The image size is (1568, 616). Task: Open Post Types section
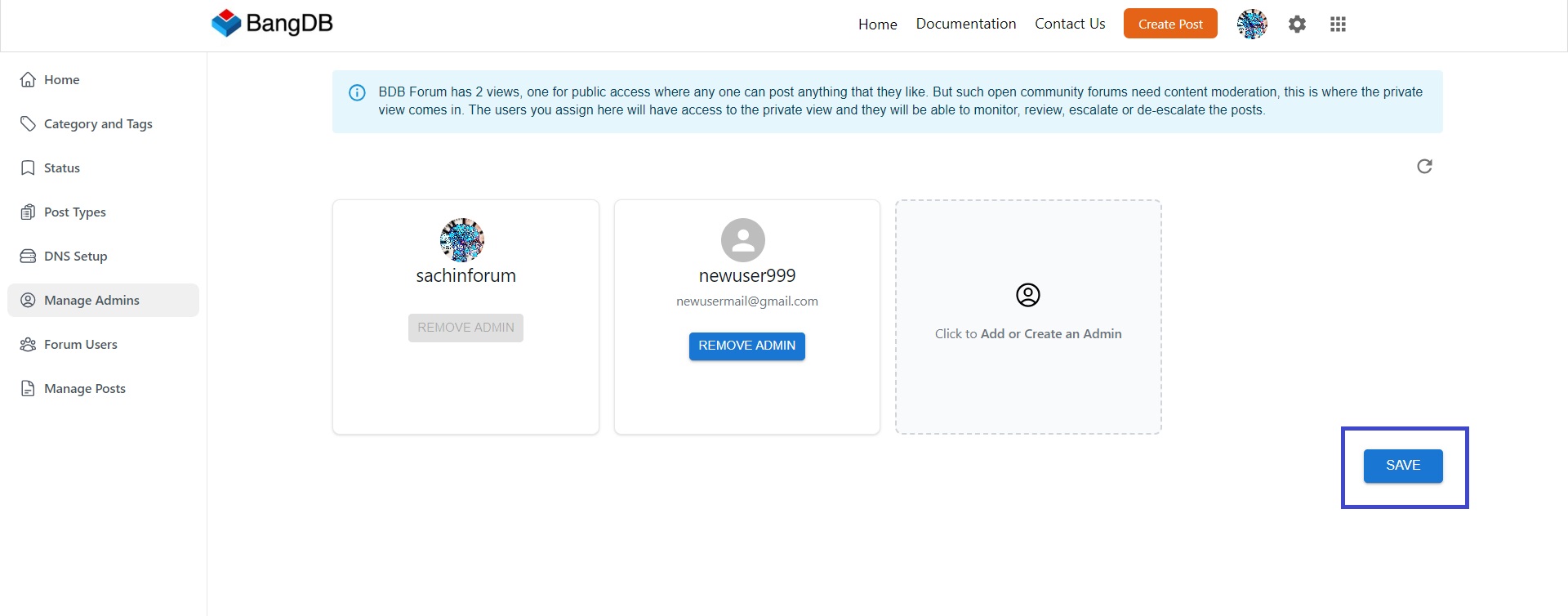coord(103,212)
